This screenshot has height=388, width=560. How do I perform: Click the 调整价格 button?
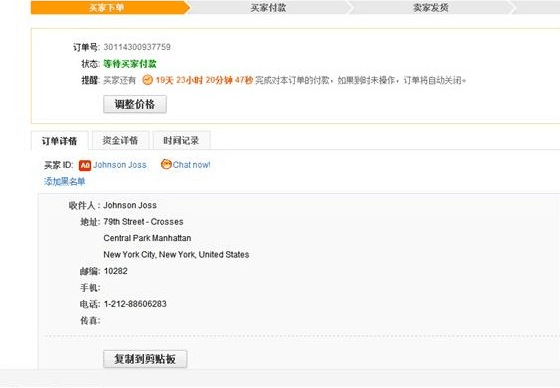(135, 104)
